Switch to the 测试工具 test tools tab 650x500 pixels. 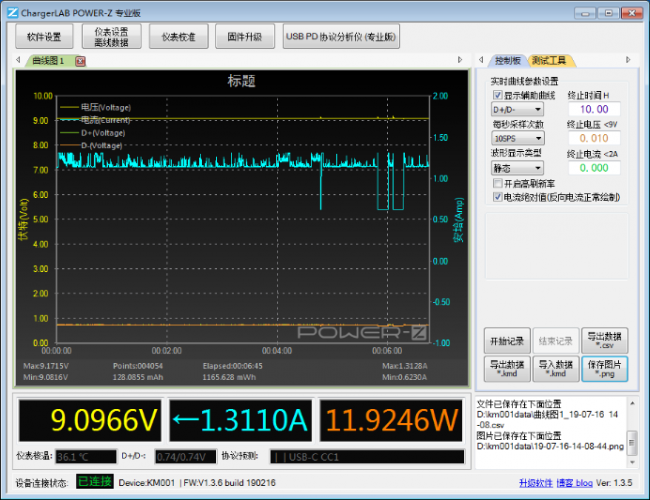tap(550, 61)
